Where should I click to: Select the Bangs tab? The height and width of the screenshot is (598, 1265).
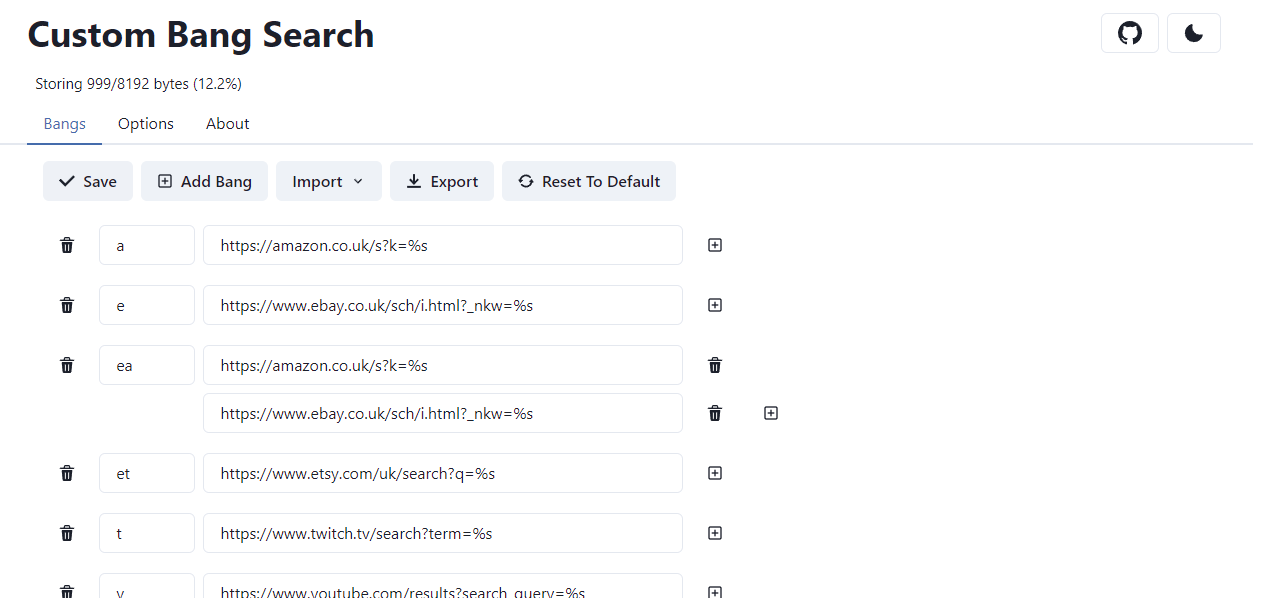coord(64,123)
